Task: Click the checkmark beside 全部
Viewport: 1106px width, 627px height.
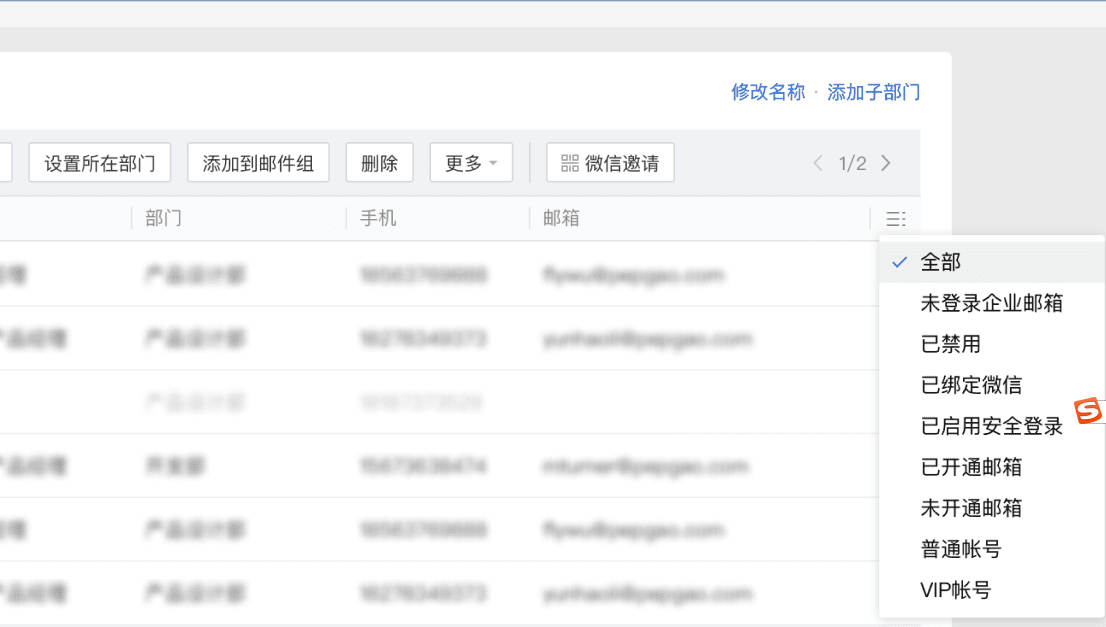Action: pyautogui.click(x=901, y=261)
